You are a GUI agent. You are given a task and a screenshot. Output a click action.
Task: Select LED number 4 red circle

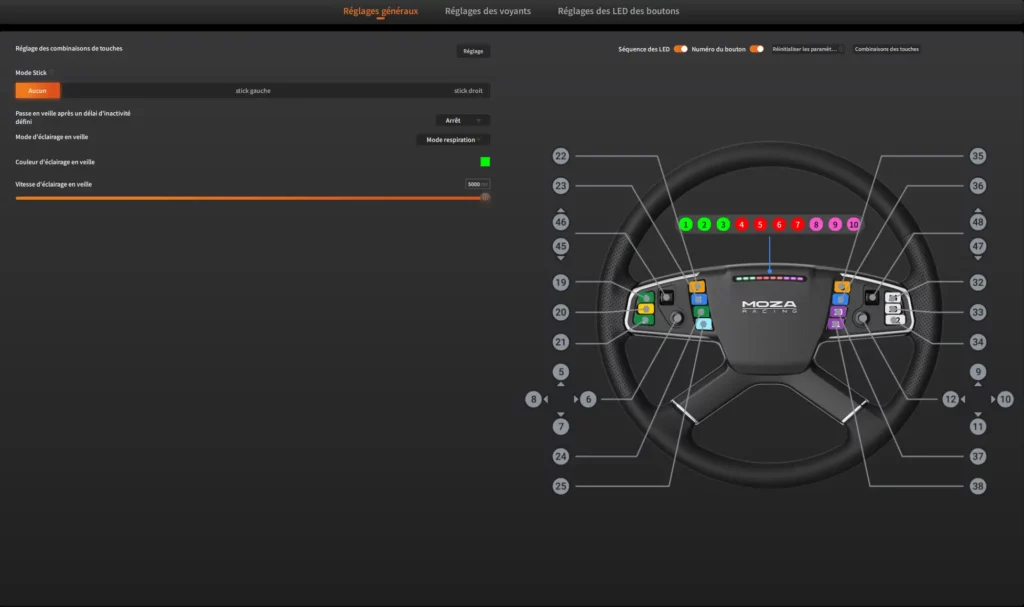point(741,225)
